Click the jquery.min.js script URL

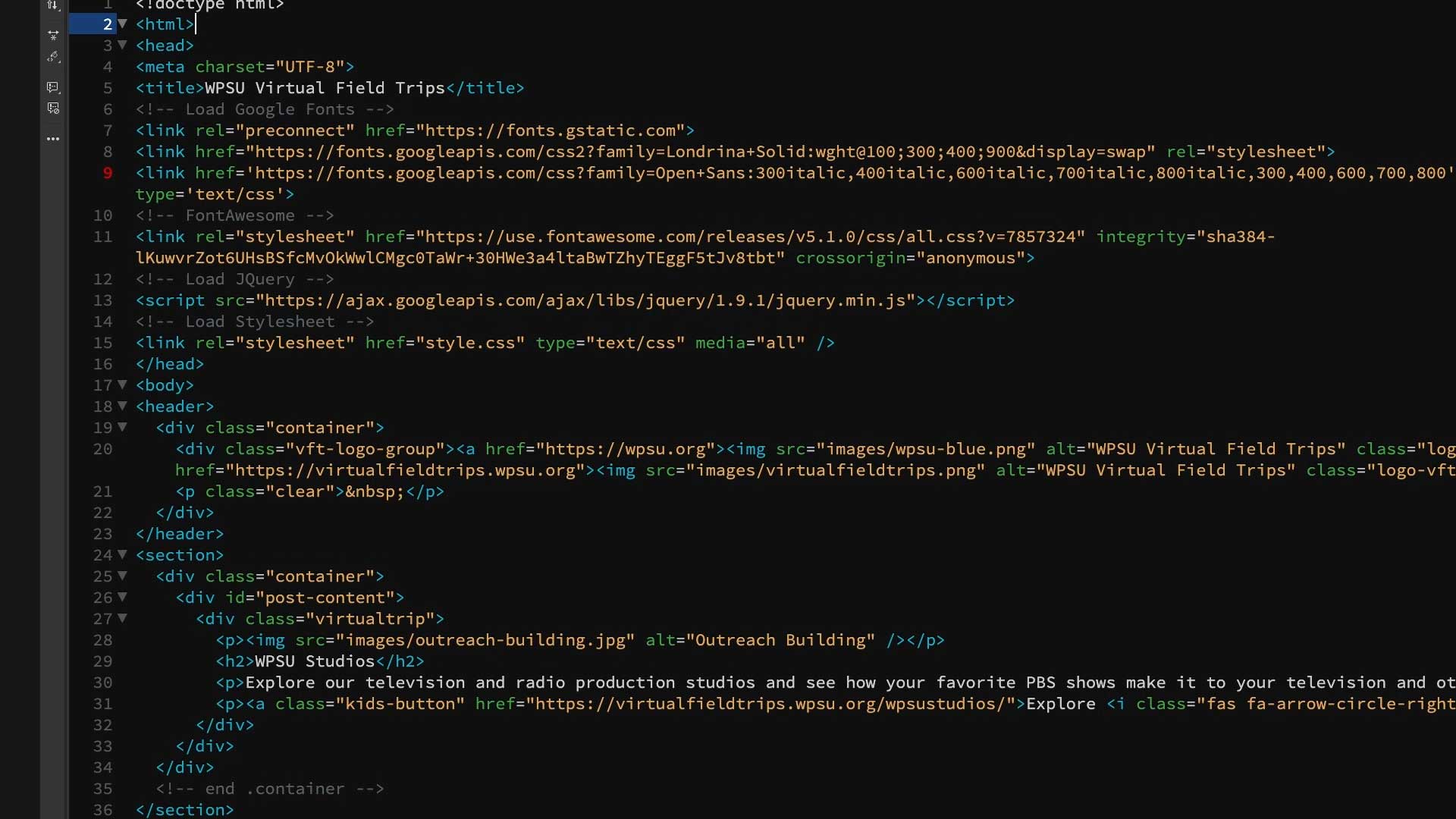point(585,300)
